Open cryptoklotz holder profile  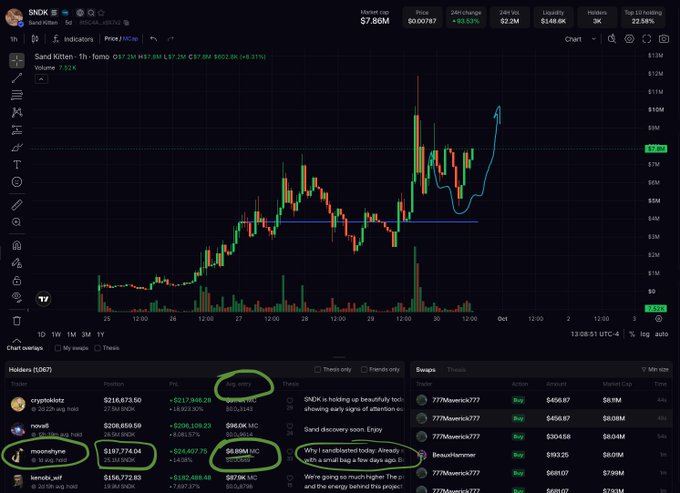pyautogui.click(x=47, y=400)
